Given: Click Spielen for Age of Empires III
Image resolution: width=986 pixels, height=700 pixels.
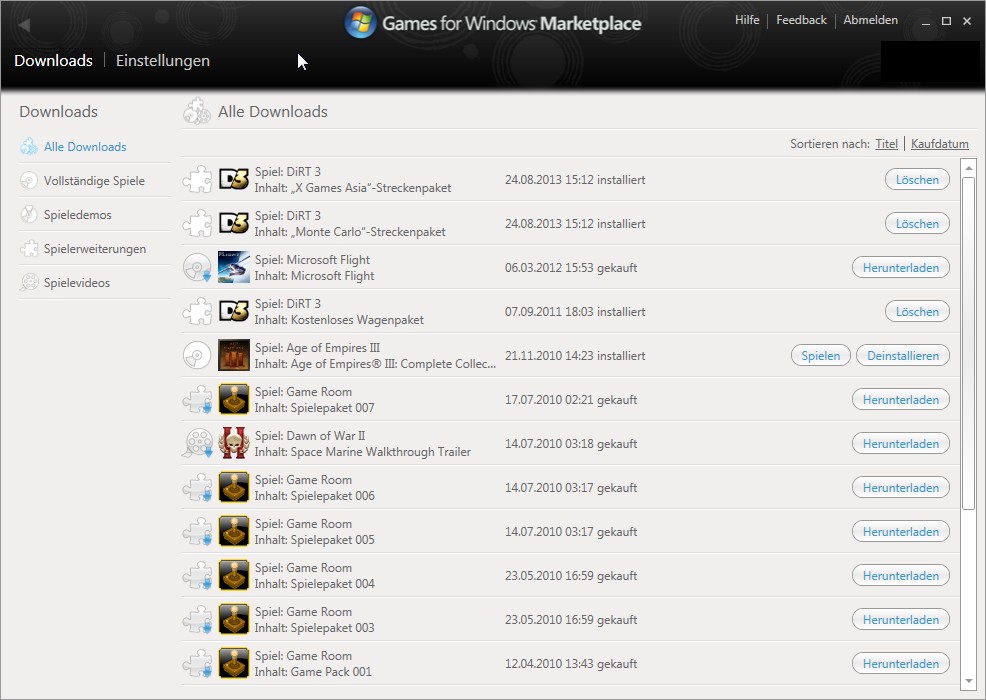Looking at the screenshot, I should (821, 355).
